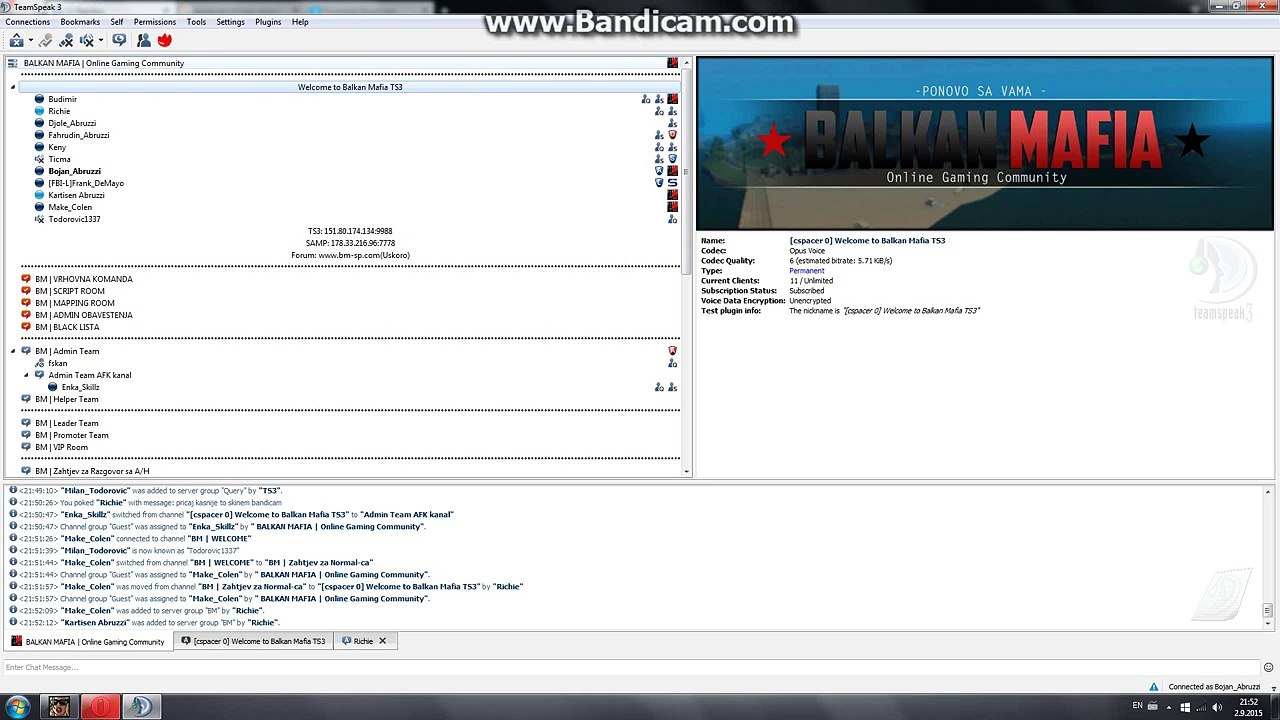The image size is (1280, 720).
Task: Open the Tools menu
Action: pos(196,22)
